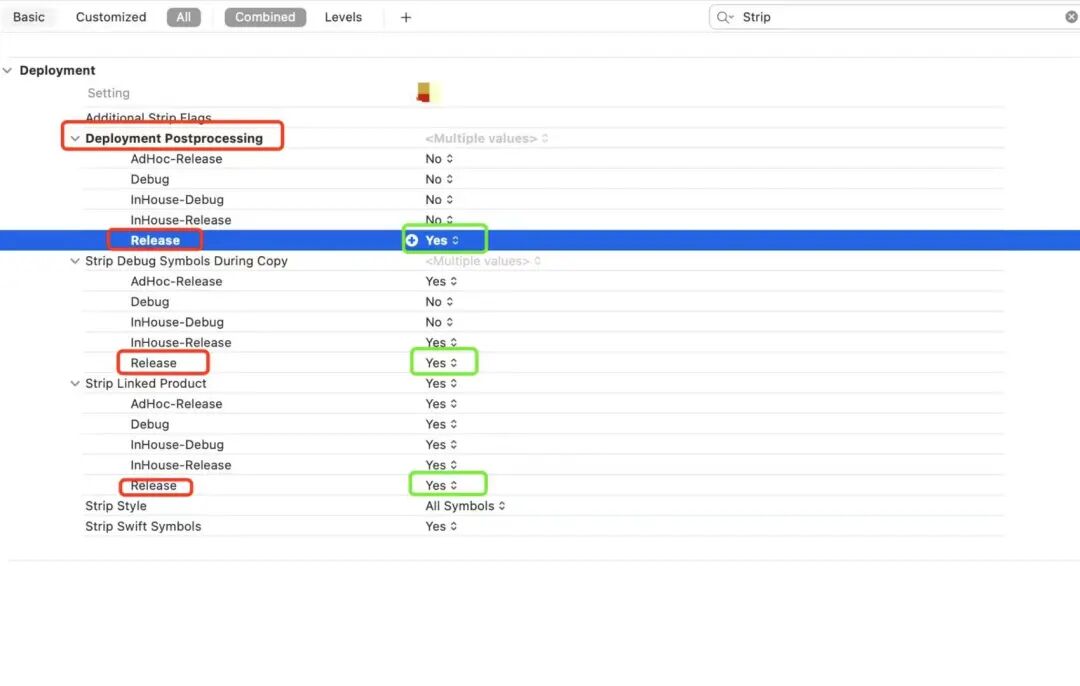Open Deployment Postprocessing Multiple values dropdown
The image size is (1080, 686).
click(486, 138)
